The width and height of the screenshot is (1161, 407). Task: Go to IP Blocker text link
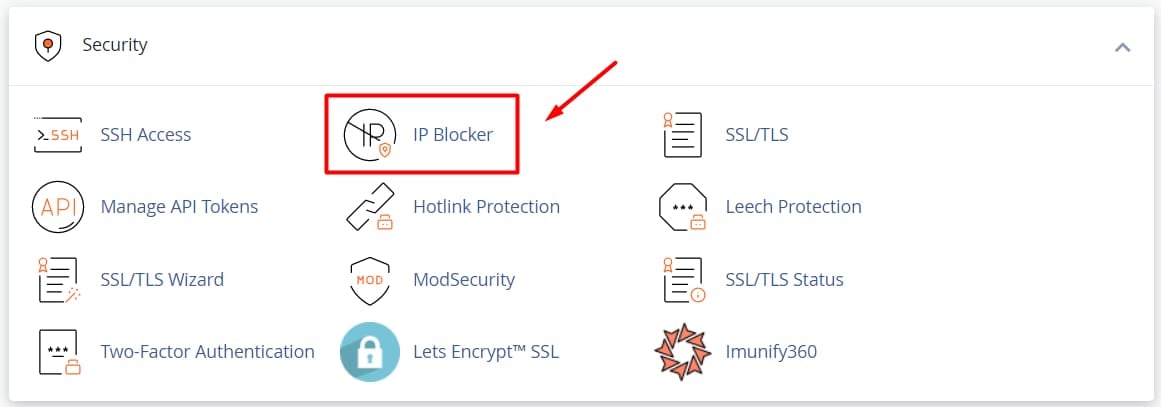click(x=453, y=134)
